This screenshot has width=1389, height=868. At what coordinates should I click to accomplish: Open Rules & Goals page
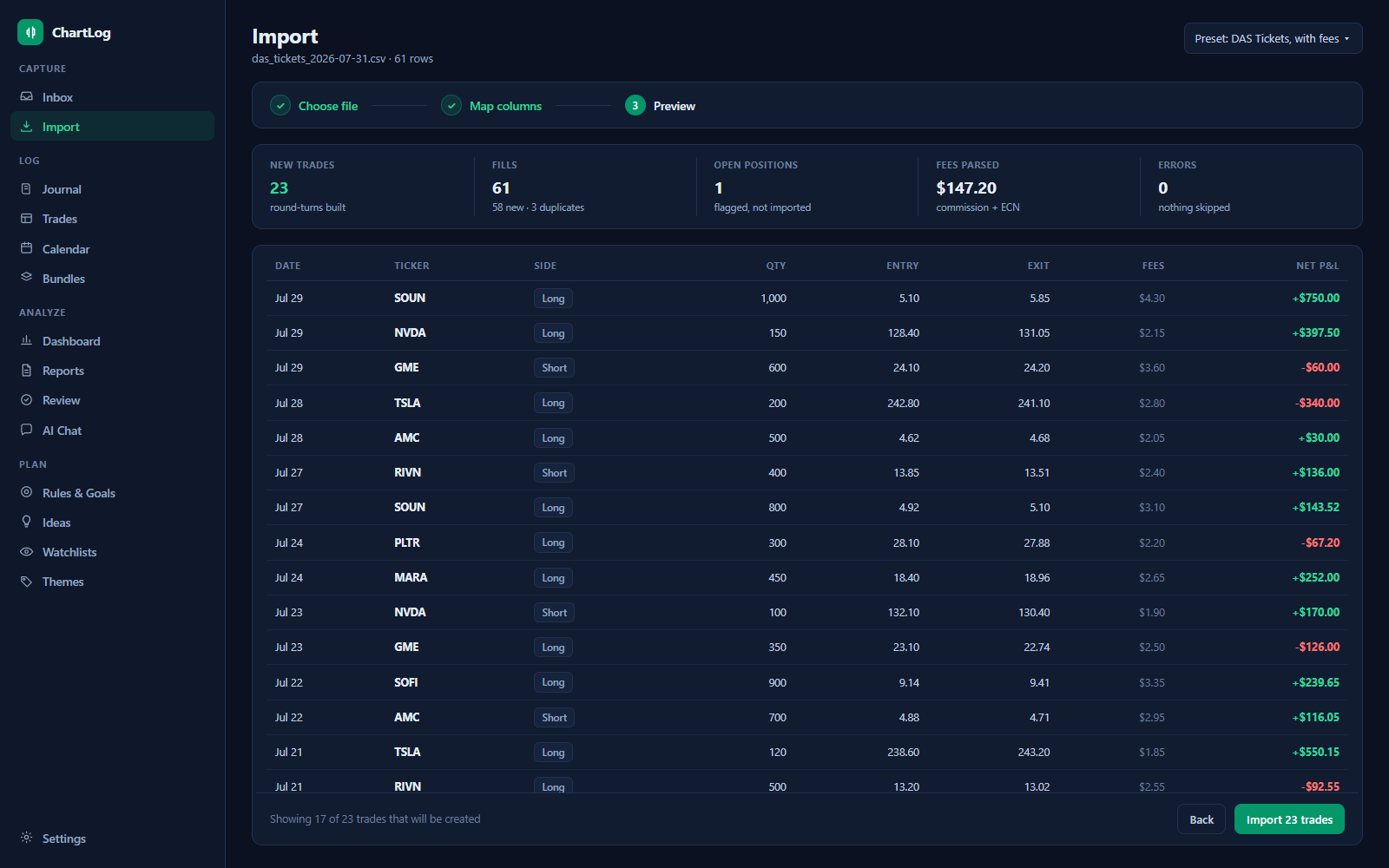click(112, 493)
